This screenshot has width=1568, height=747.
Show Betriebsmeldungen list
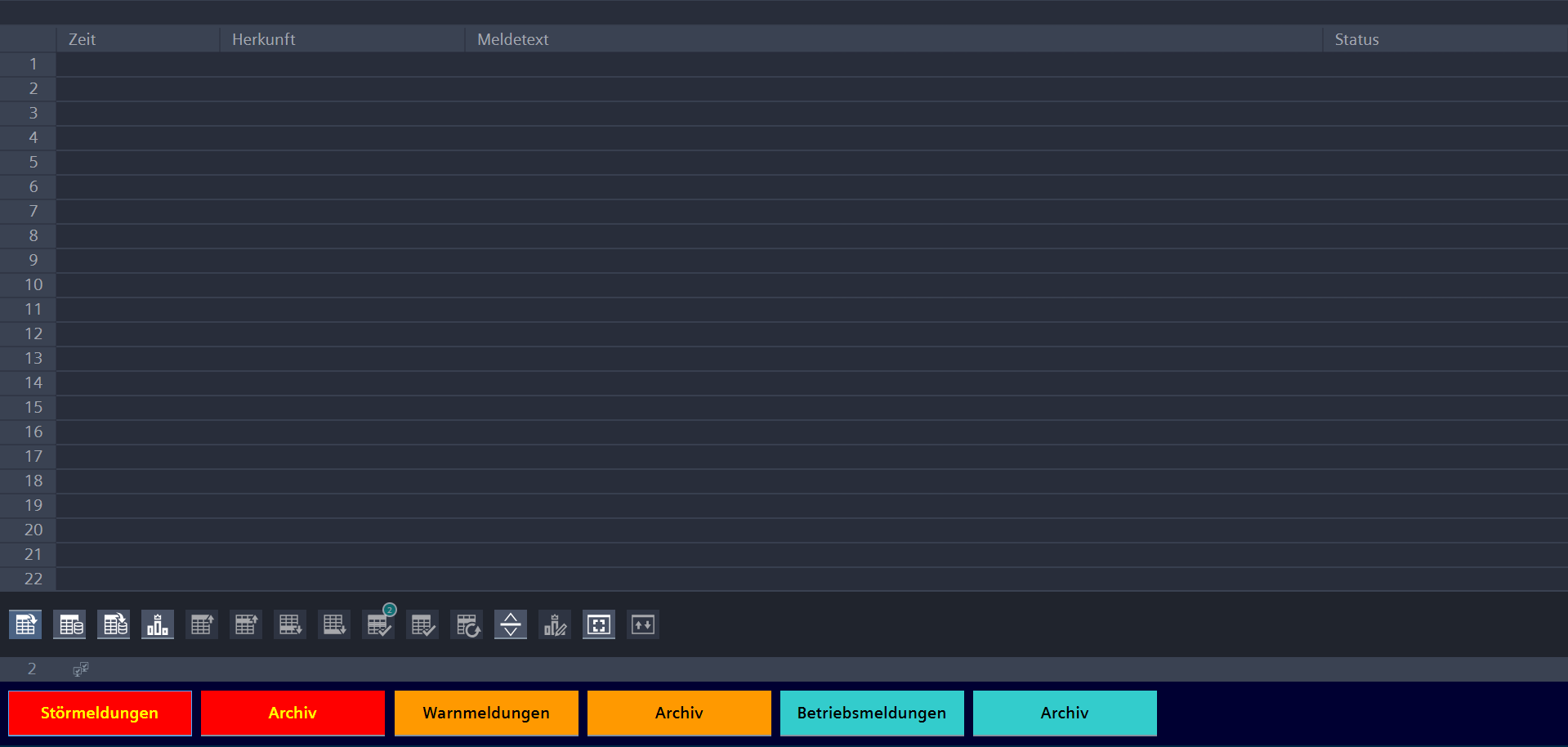click(x=872, y=713)
